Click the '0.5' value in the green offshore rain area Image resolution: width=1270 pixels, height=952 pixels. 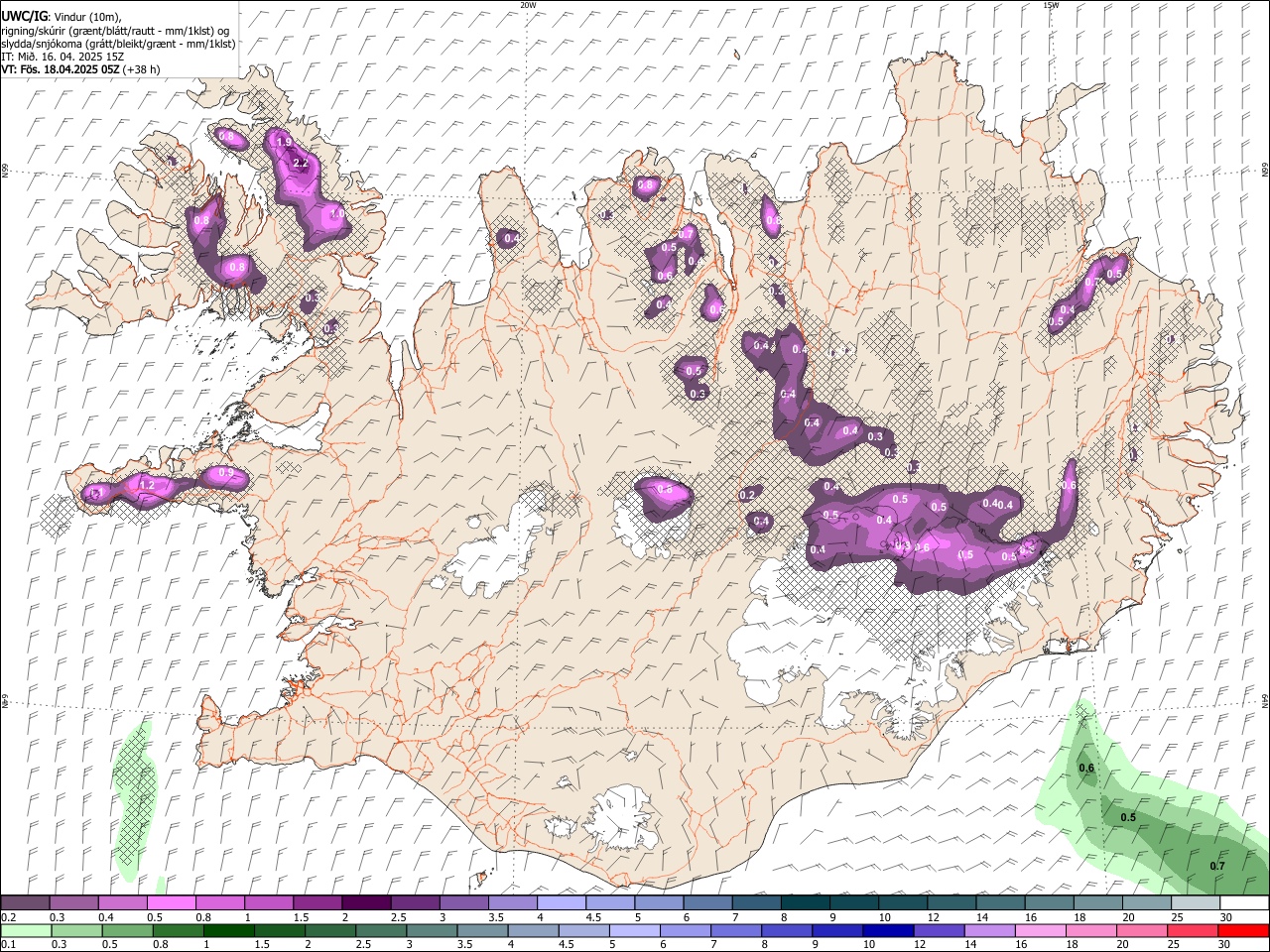click(x=1128, y=818)
